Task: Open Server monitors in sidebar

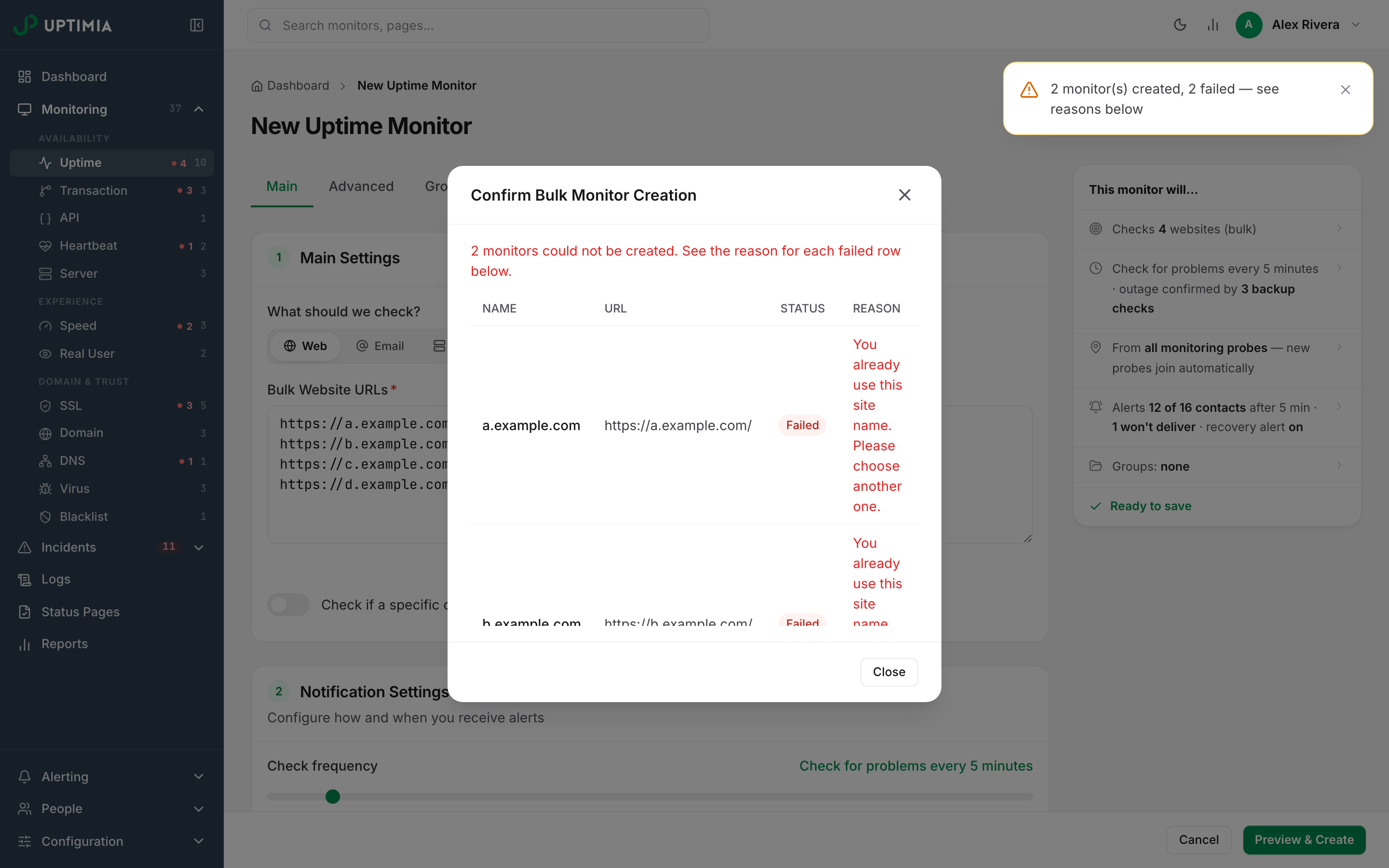Action: click(112, 273)
